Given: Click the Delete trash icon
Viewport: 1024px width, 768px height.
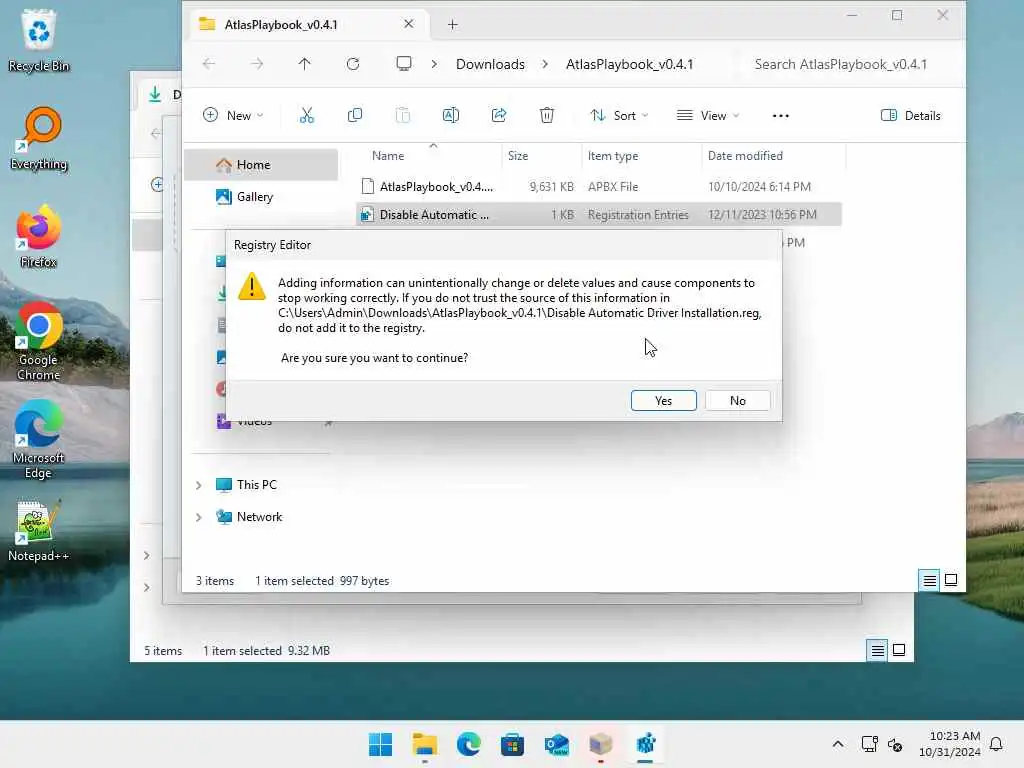Looking at the screenshot, I should click(547, 116).
